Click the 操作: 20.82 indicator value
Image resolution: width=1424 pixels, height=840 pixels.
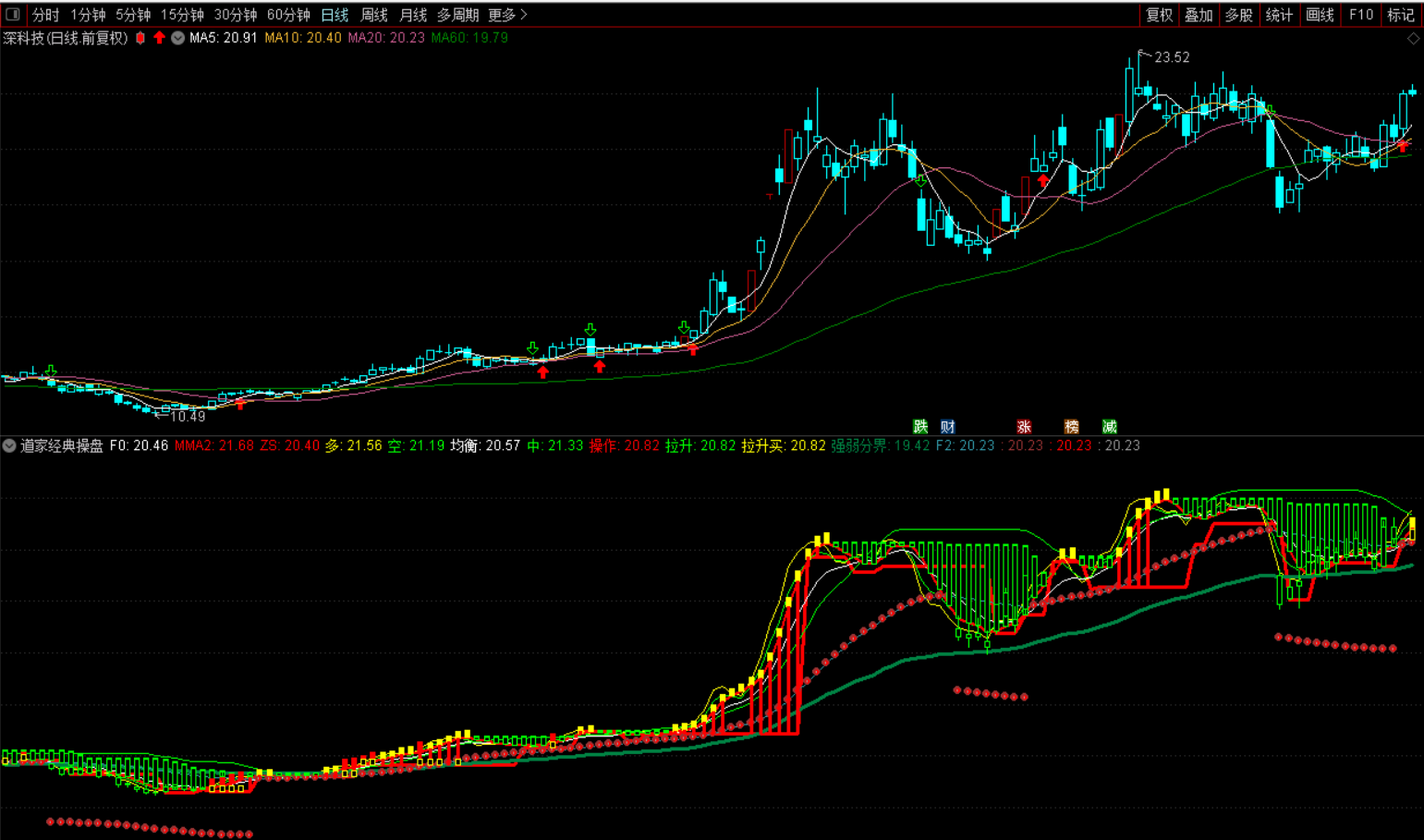click(x=625, y=445)
